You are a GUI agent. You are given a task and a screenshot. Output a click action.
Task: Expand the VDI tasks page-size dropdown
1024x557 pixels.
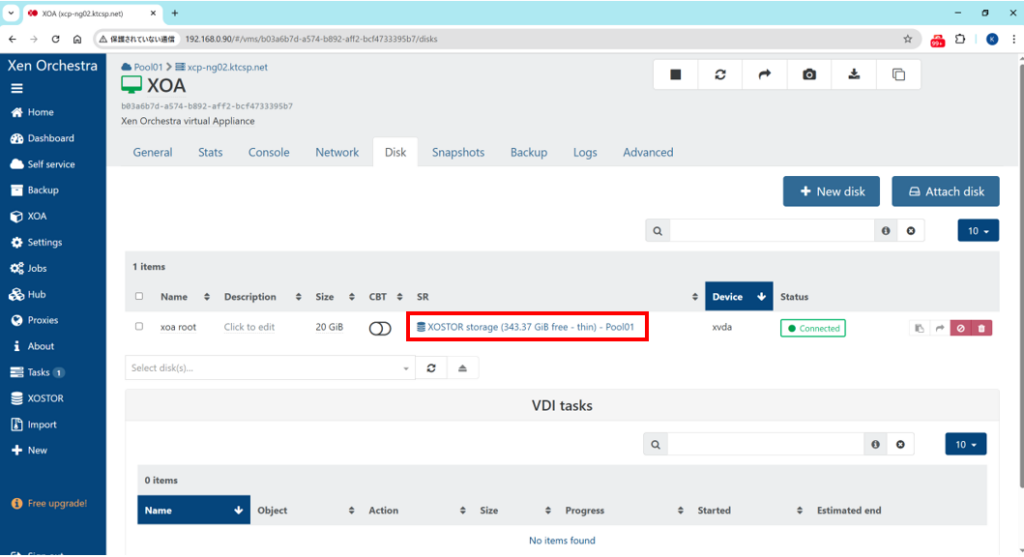pos(965,444)
